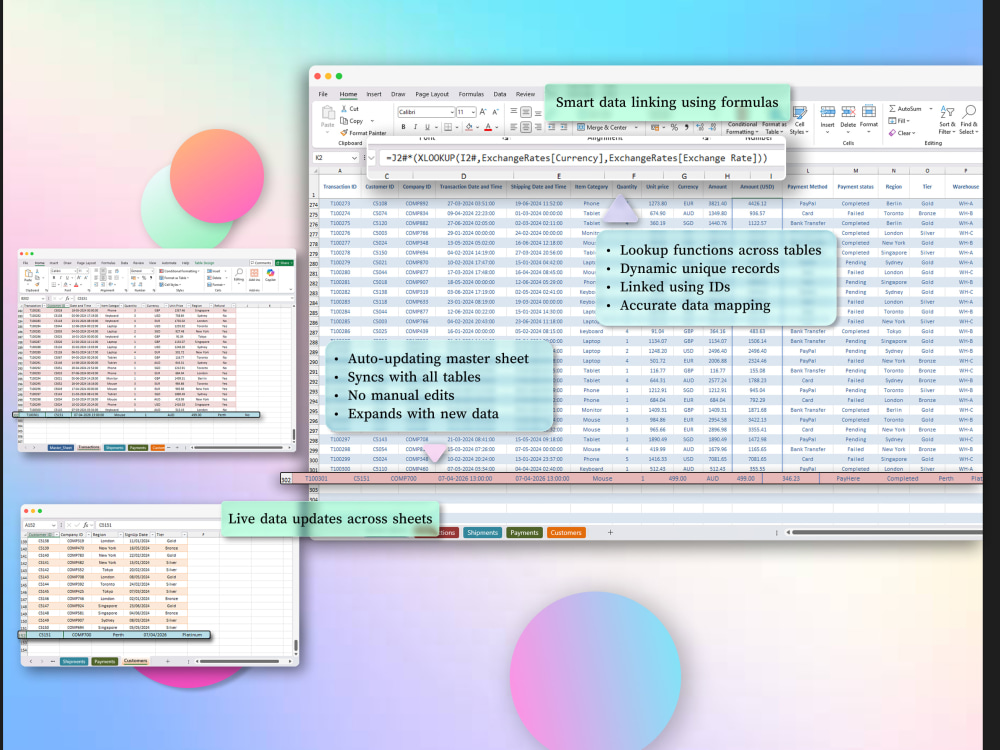The width and height of the screenshot is (1000, 750).
Task: Open the Copy options dropdown arrow
Action: [372, 121]
